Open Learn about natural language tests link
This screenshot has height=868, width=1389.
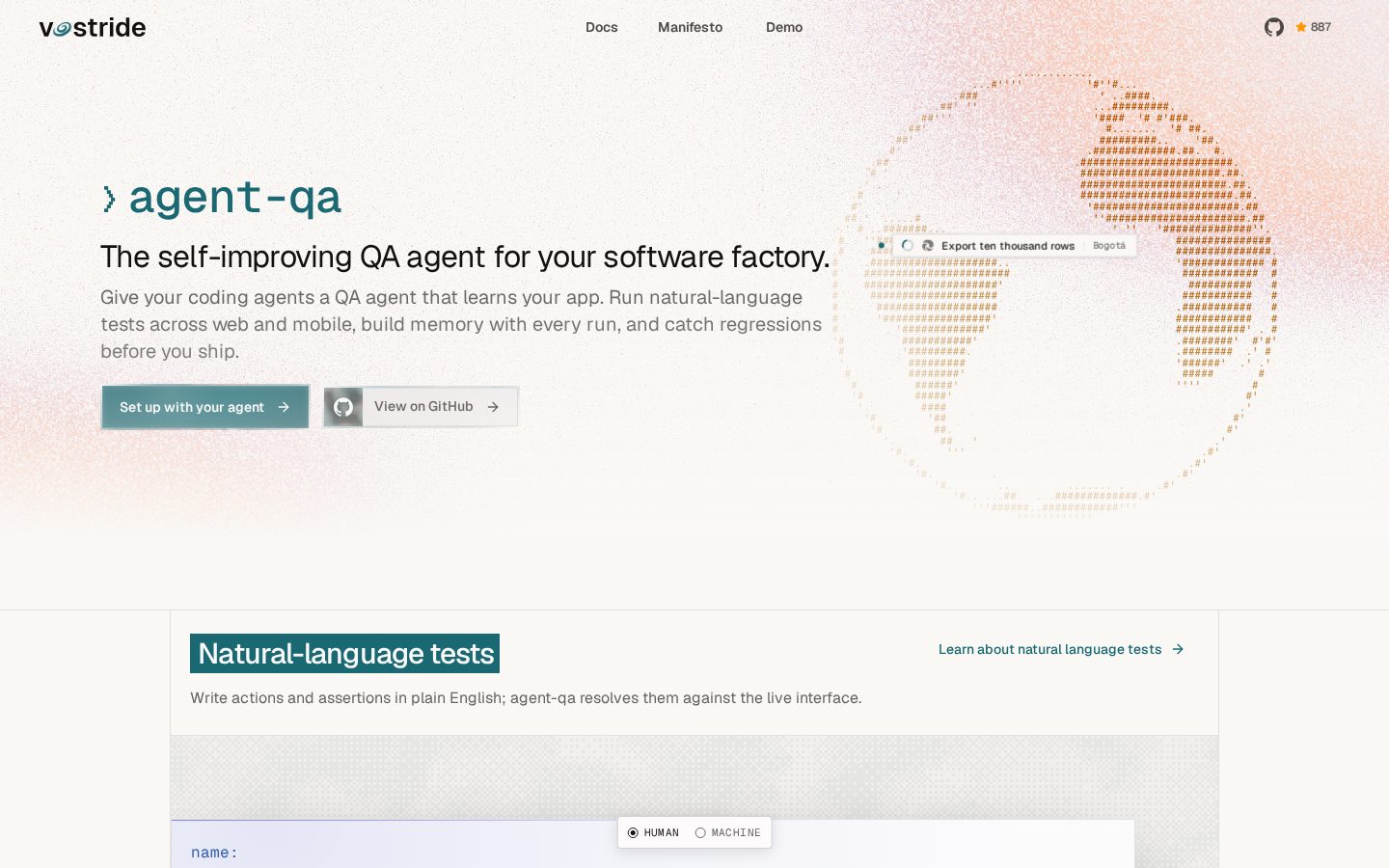click(x=1061, y=649)
